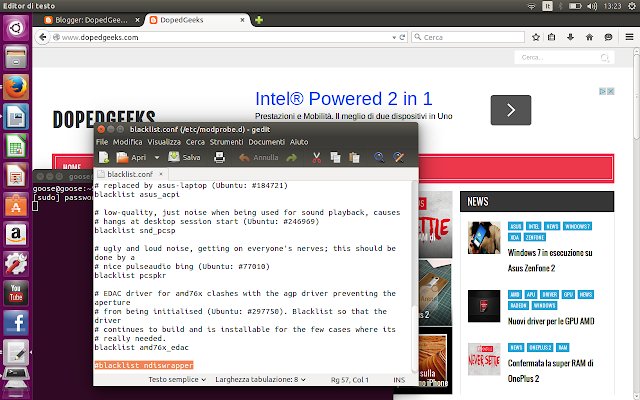Create a new document in gedit toolbar

(x=104, y=157)
